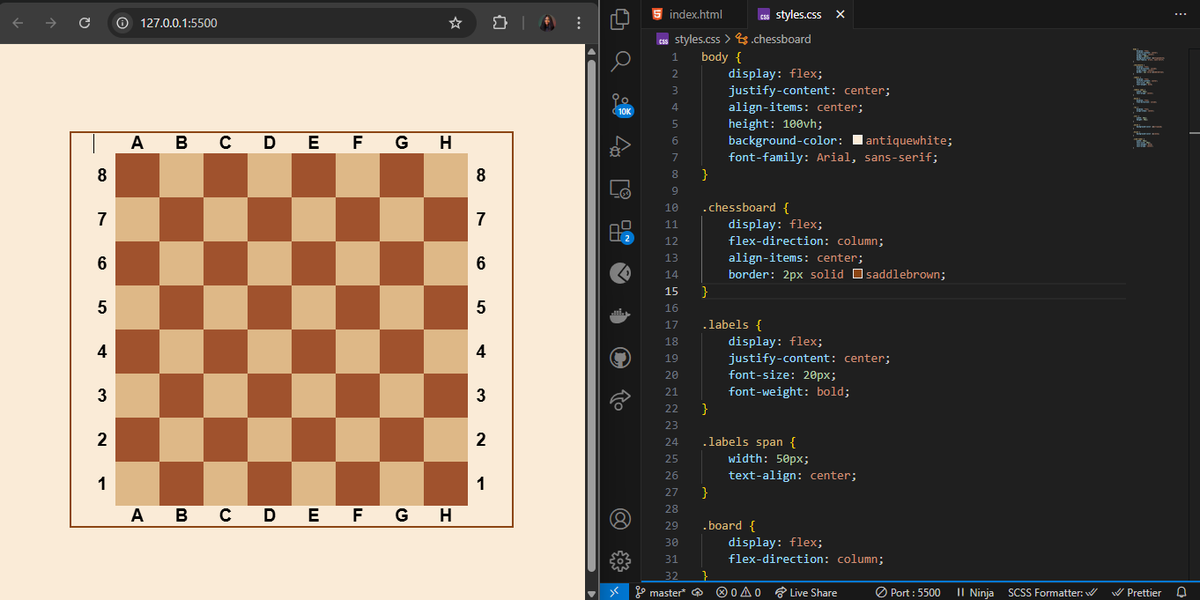Viewport: 1200px width, 600px height.
Task: Click inside the browser address bar
Action: click(x=250, y=22)
